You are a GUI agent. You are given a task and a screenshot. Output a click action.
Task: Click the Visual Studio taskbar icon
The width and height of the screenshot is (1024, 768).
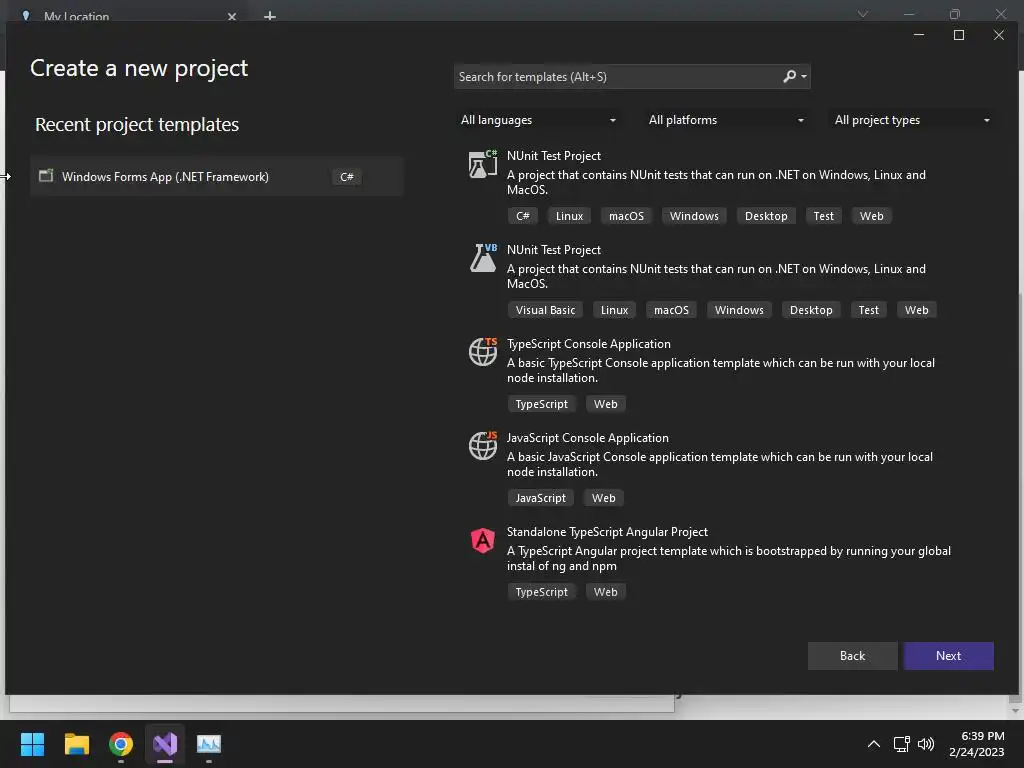click(165, 744)
